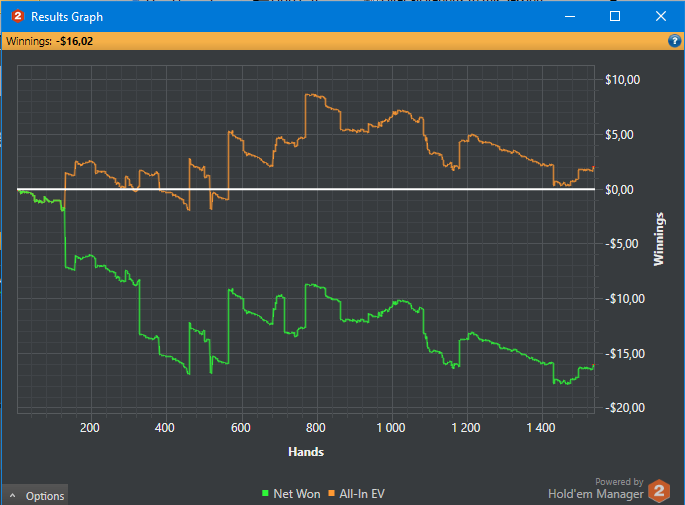Viewport: 685px width, 505px height.
Task: Click the -$5,00 y-axis label
Action: [x=622, y=244]
